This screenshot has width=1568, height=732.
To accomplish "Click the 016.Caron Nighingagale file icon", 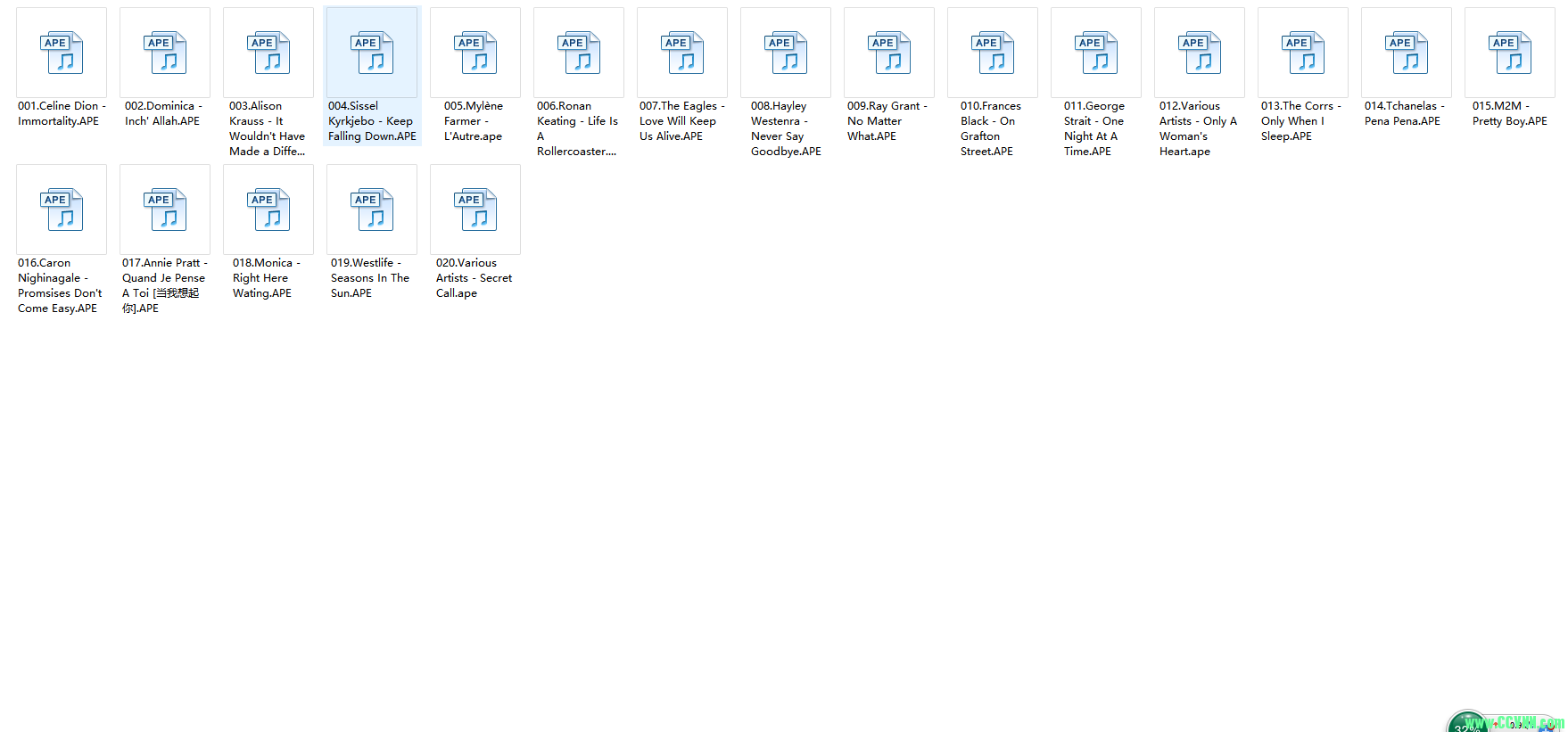I will 62,210.
